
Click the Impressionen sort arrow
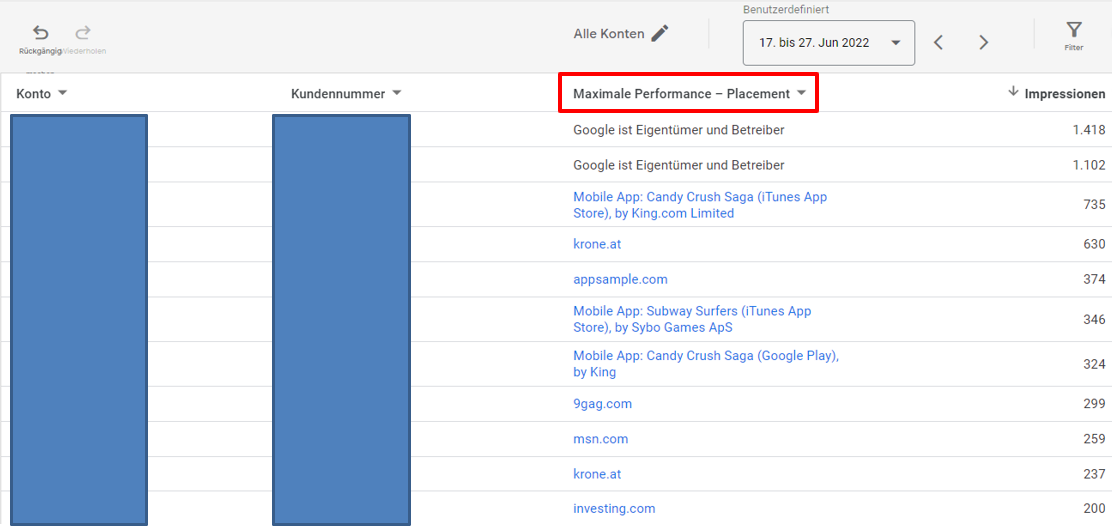tap(1013, 91)
